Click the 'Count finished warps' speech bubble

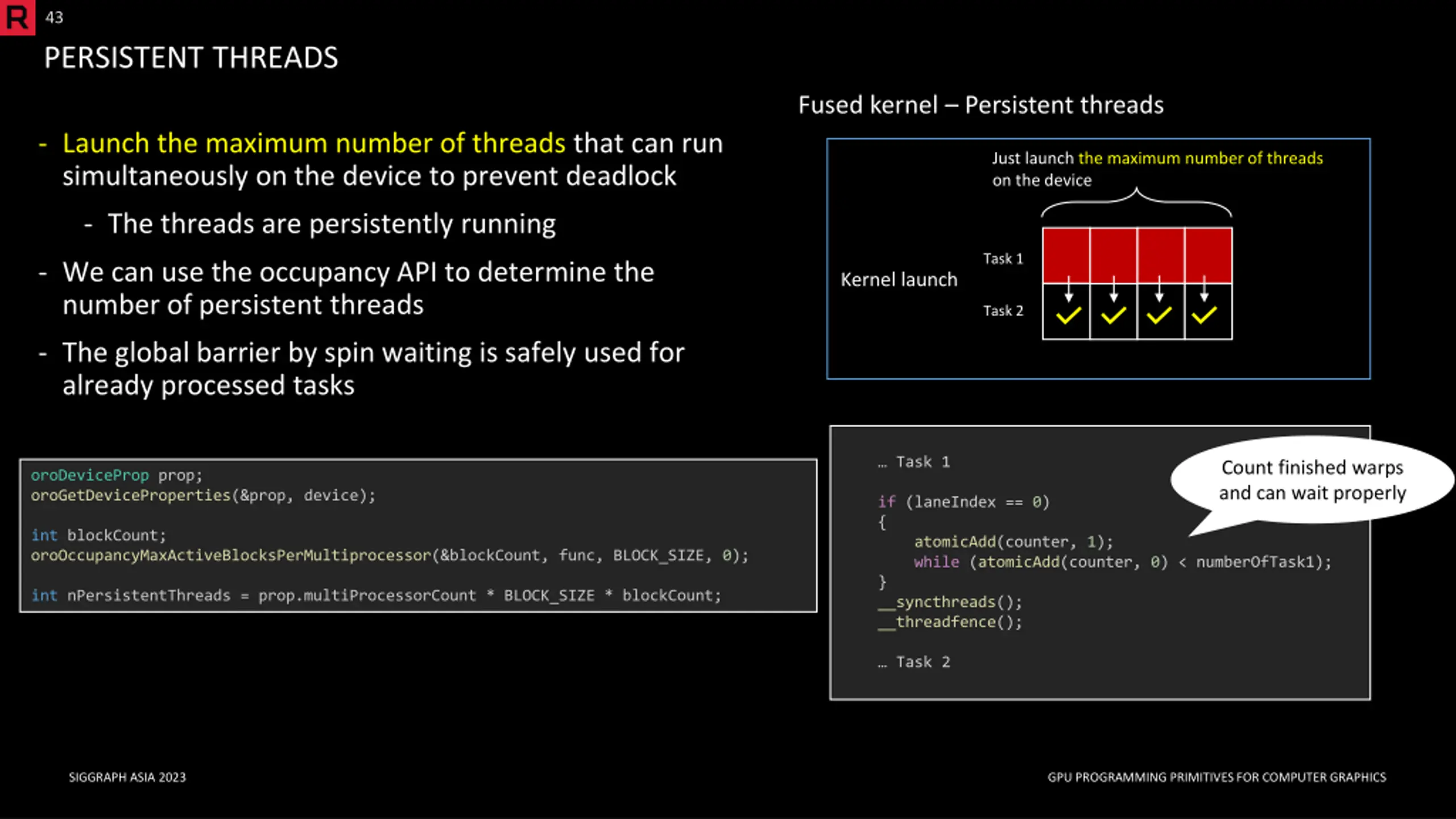(x=1313, y=479)
